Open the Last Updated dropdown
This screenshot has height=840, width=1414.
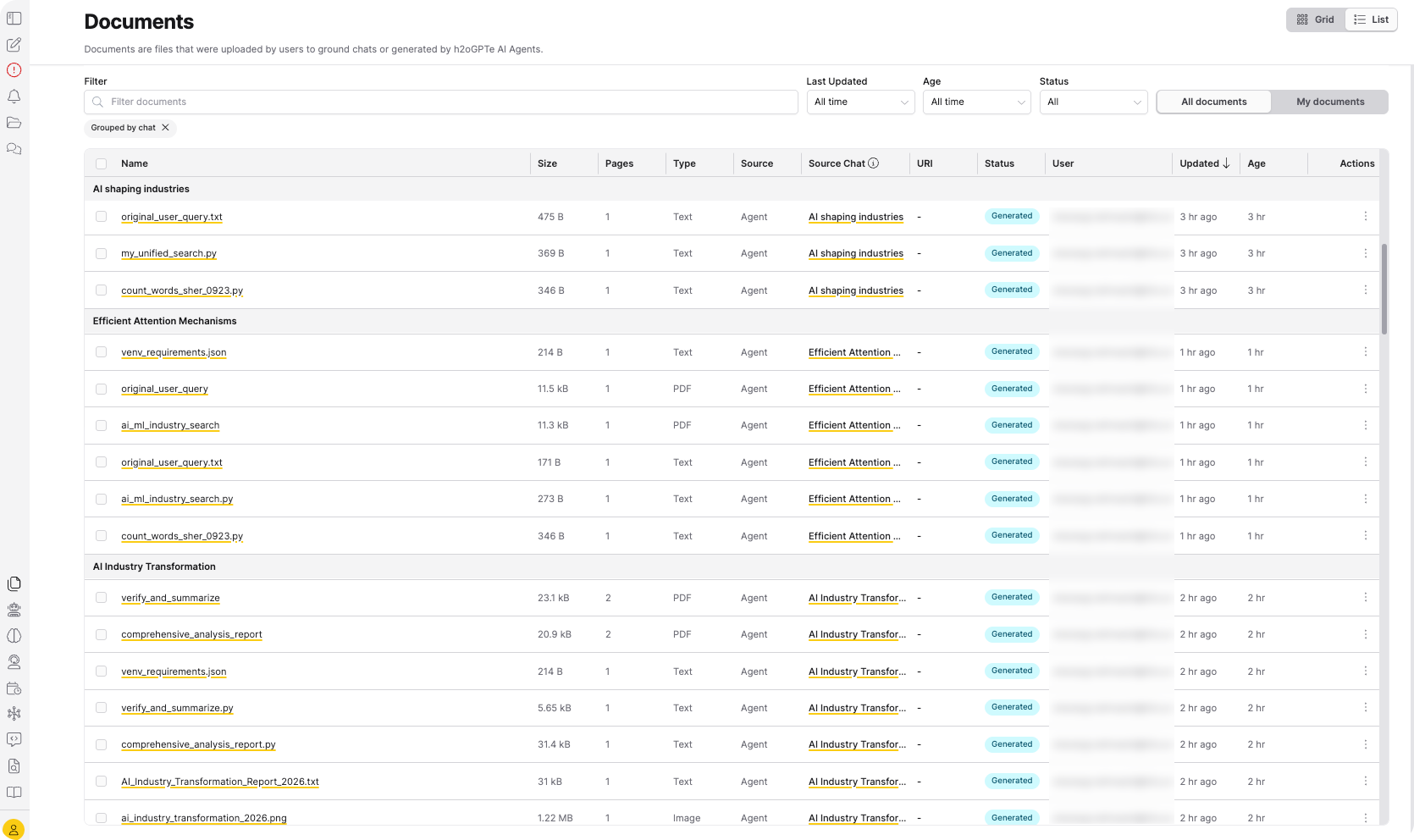coord(860,102)
